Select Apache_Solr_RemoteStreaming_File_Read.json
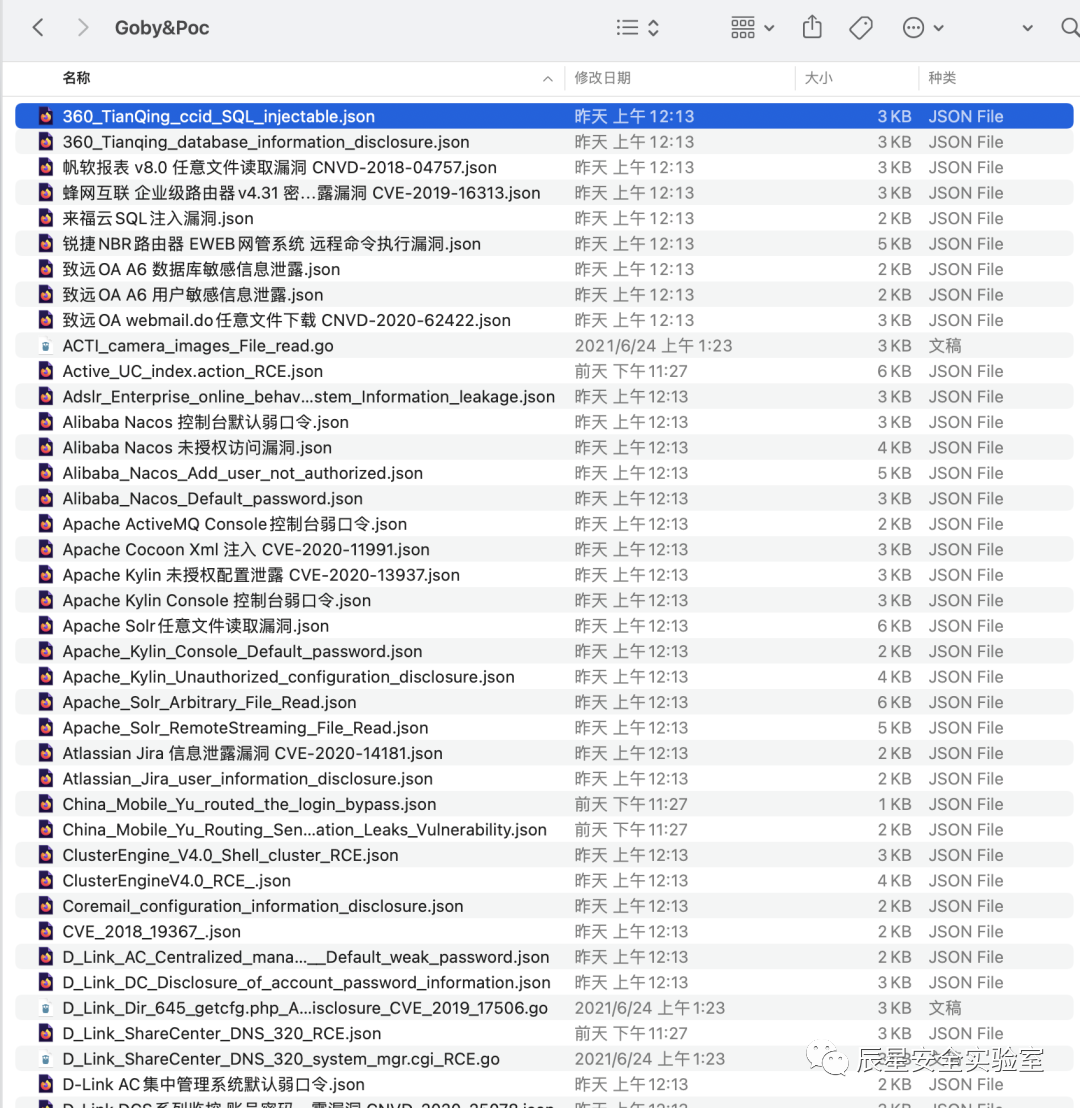The image size is (1080, 1108). pos(544,727)
